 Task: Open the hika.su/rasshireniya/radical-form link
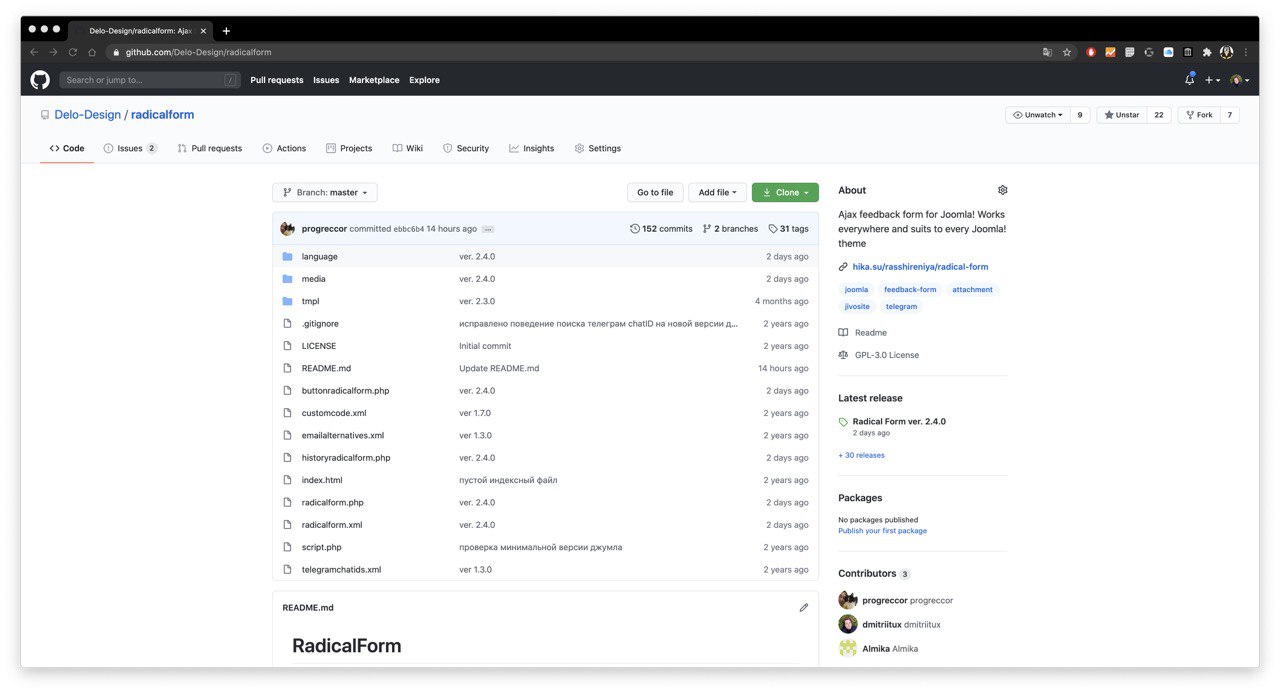[920, 267]
